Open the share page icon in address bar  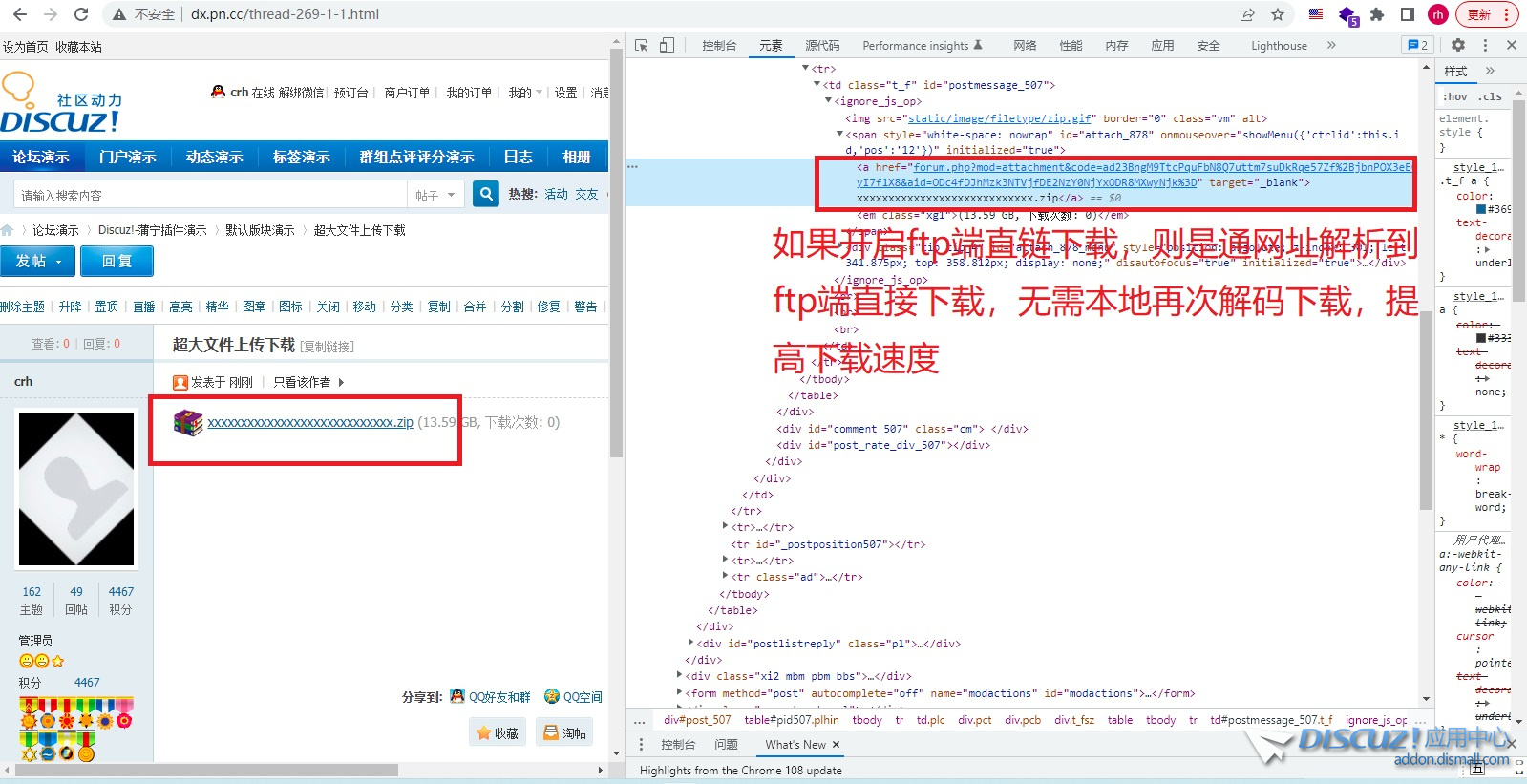coord(1247,14)
